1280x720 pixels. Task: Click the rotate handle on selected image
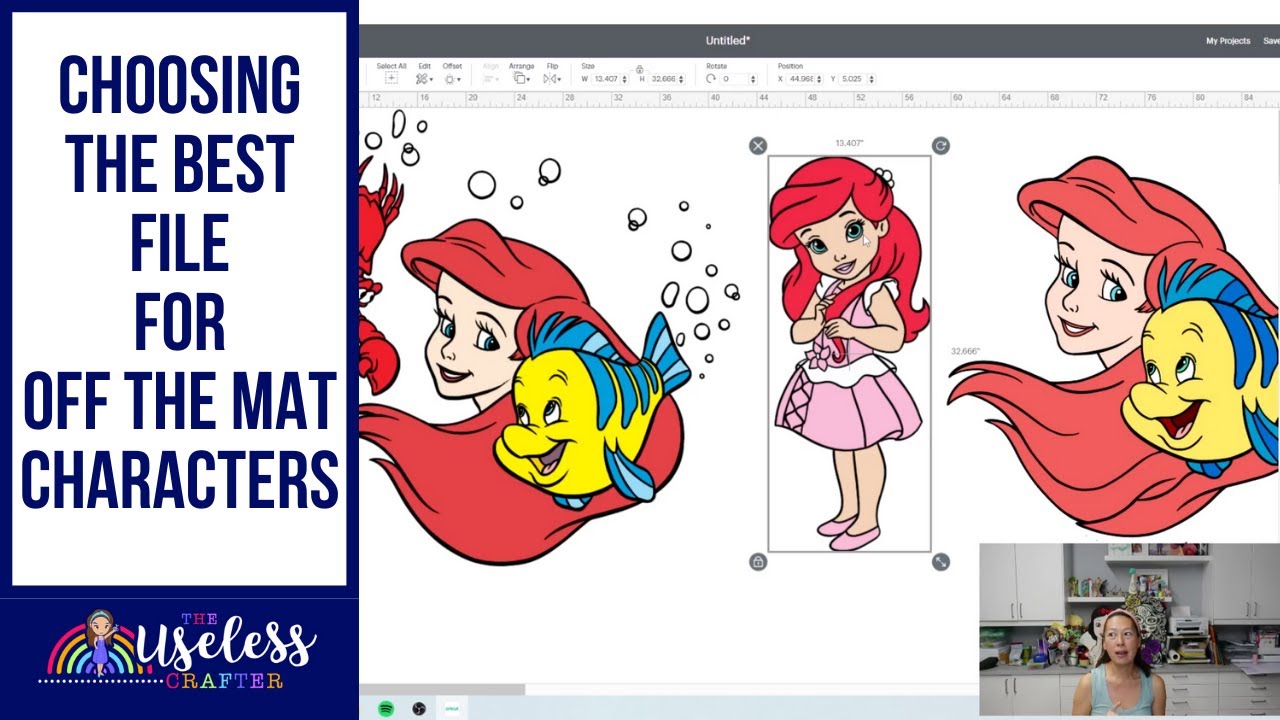tap(940, 146)
